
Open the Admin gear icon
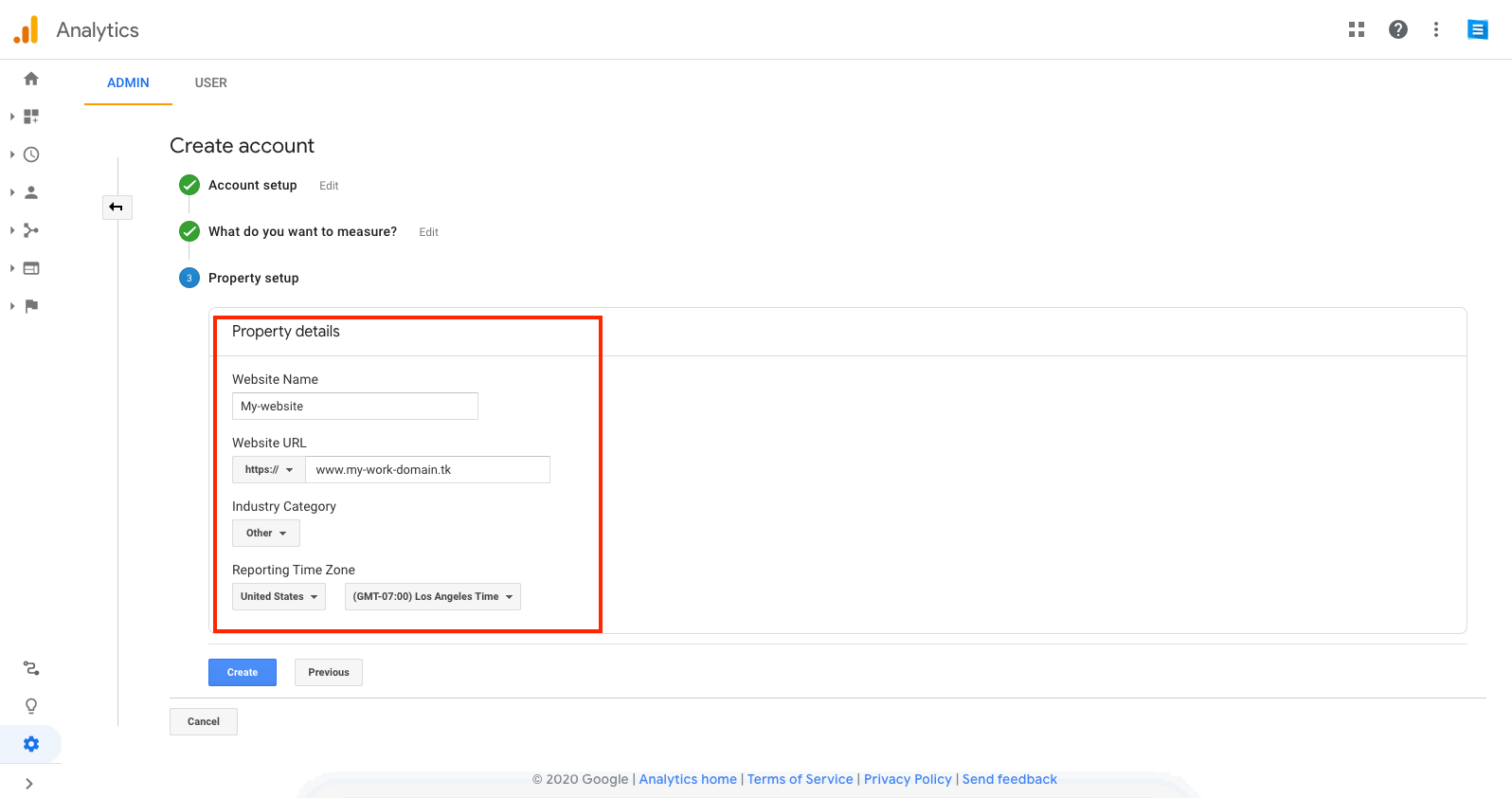pos(31,744)
